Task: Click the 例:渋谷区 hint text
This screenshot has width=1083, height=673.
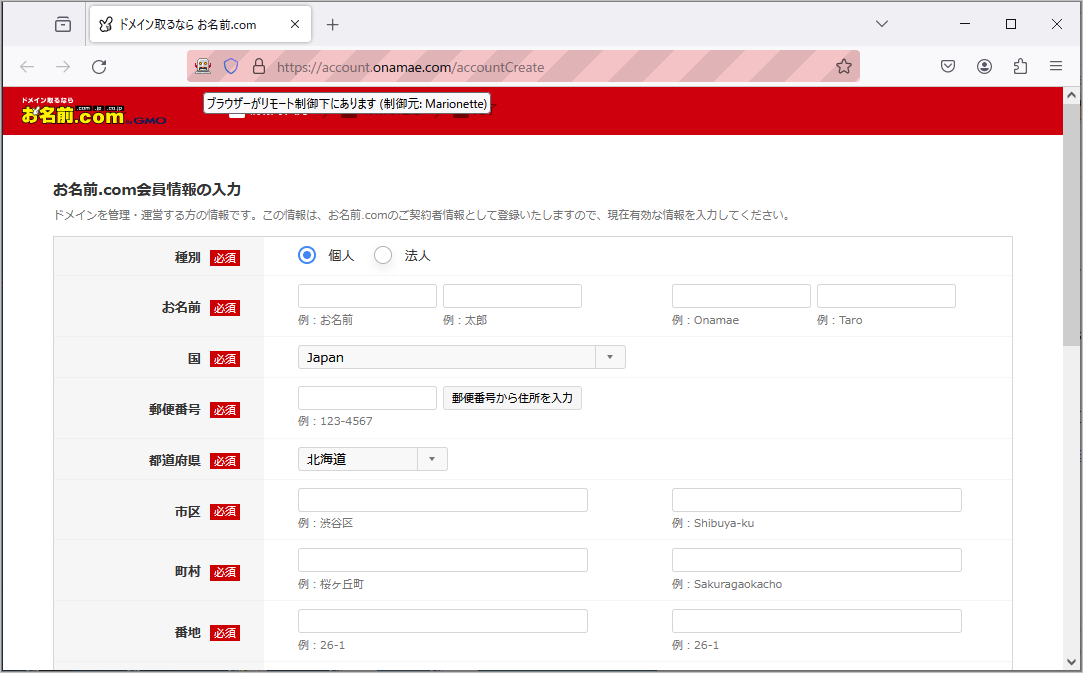Action: [325, 523]
